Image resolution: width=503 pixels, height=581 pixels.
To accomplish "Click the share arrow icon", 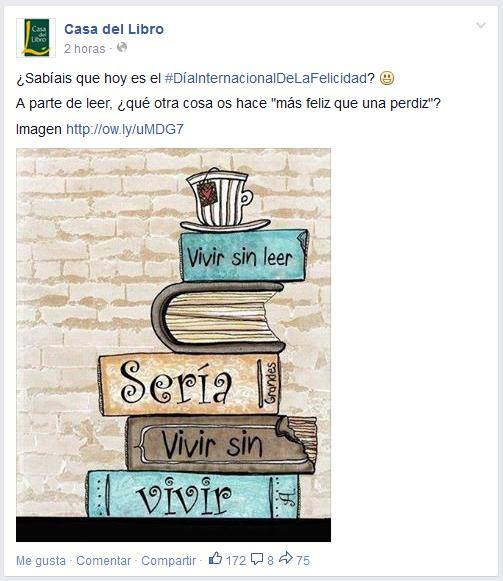I will coord(286,558).
